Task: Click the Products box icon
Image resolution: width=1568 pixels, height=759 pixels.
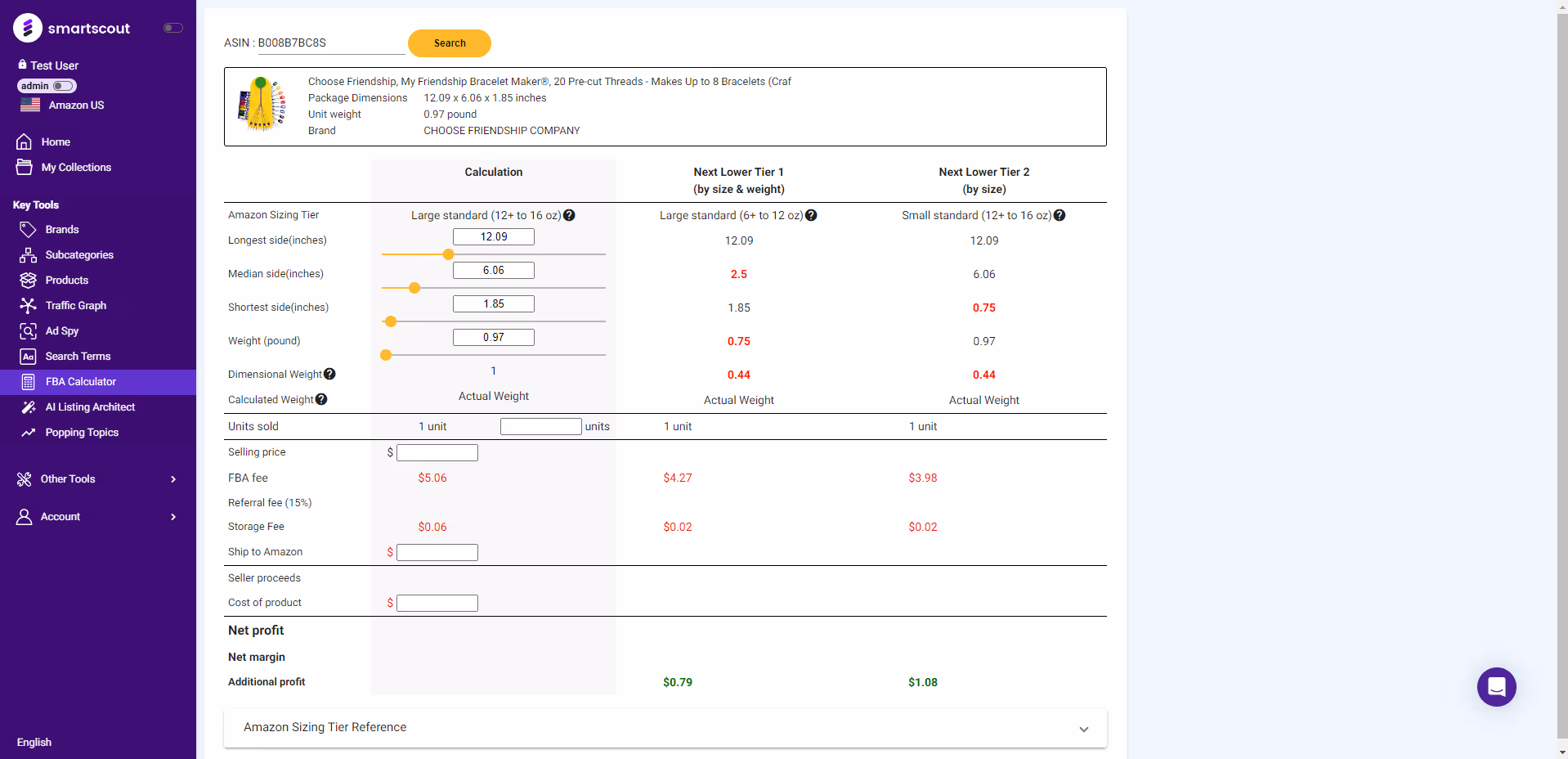Action: click(x=28, y=280)
